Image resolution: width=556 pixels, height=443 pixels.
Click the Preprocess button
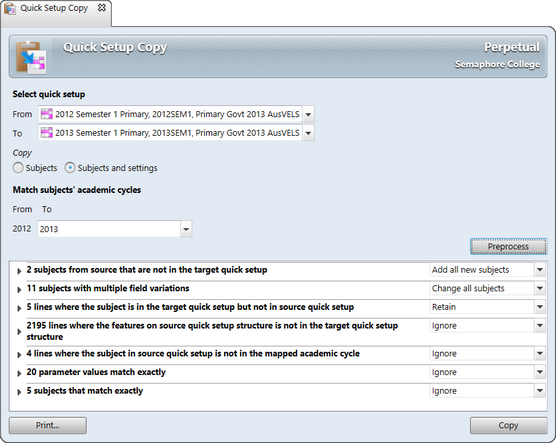(x=508, y=247)
